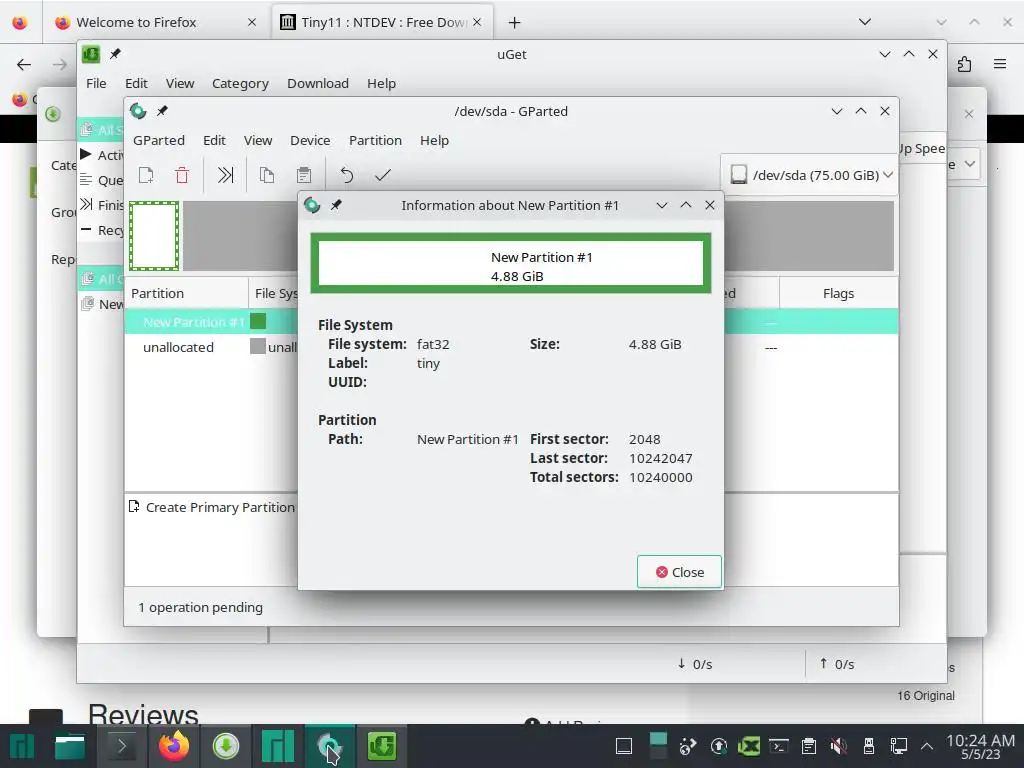
Task: Click the Create Primary Partition pending operation
Action: 212,507
